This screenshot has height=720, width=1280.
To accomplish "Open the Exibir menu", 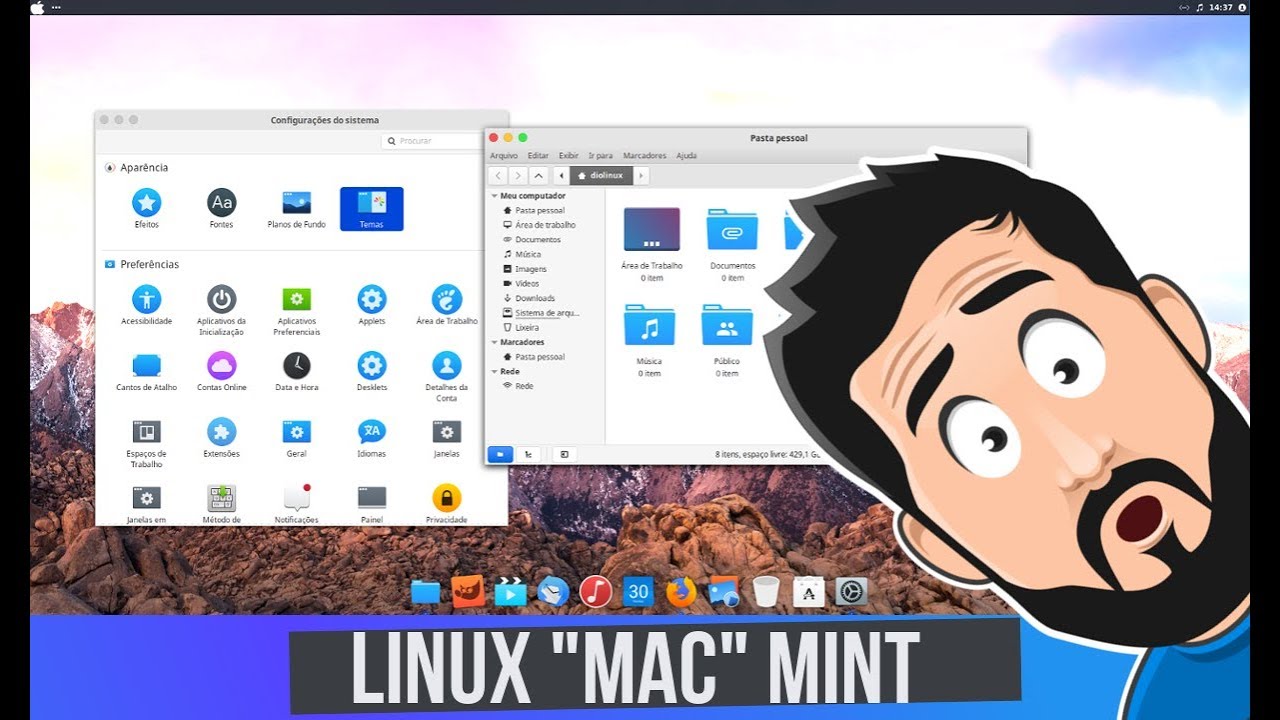I will (x=569, y=156).
